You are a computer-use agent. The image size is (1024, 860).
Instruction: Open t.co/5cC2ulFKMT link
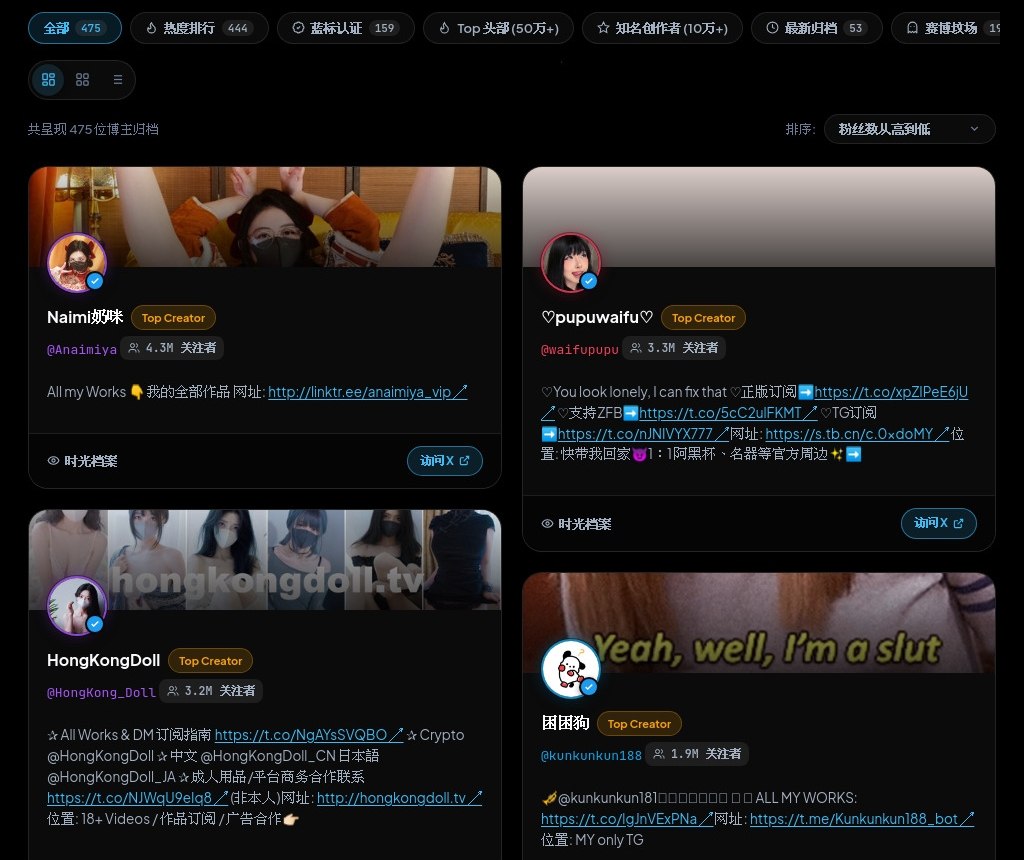(x=728, y=413)
